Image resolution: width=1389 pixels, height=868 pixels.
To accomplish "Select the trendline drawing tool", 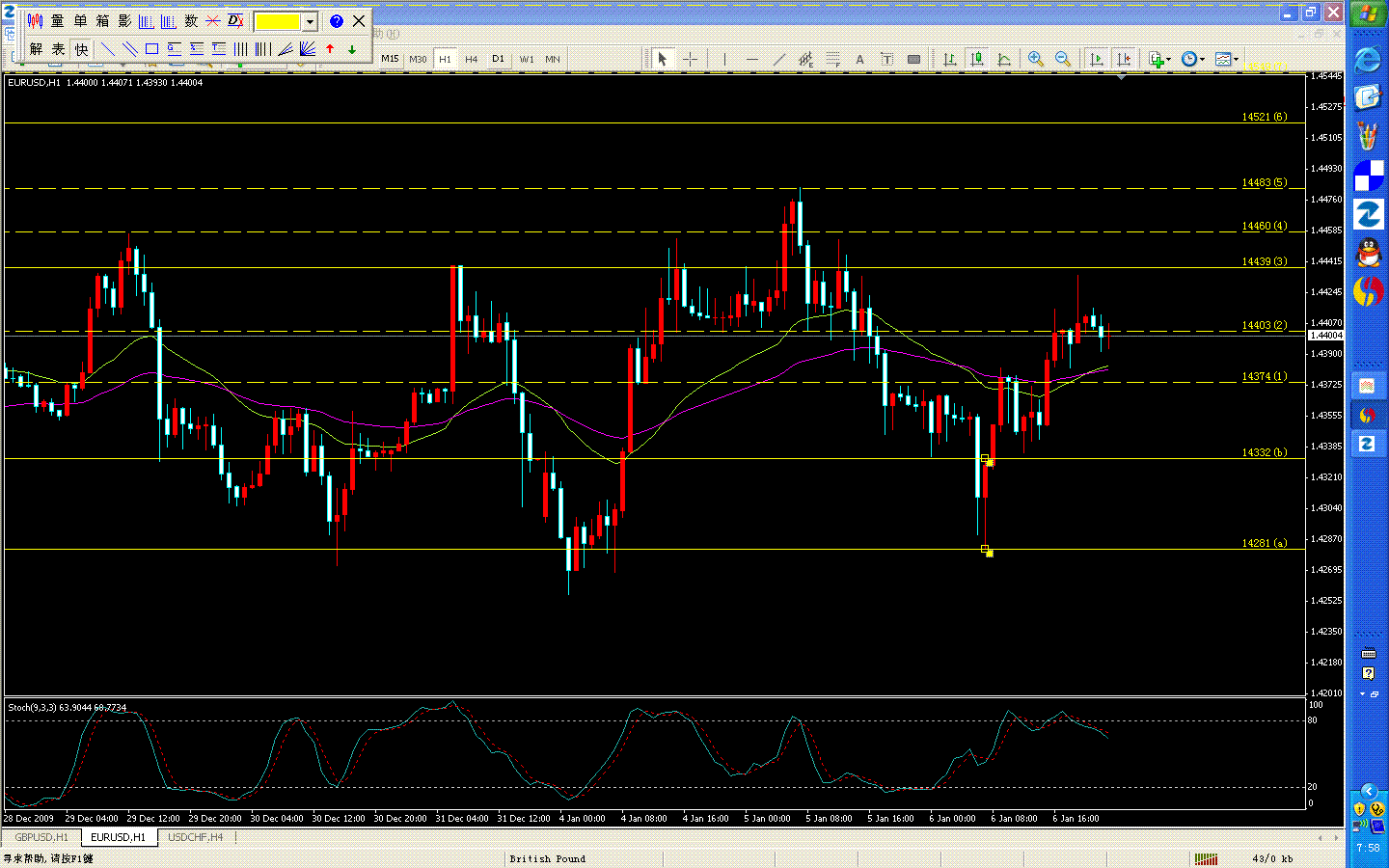I will [x=779, y=59].
